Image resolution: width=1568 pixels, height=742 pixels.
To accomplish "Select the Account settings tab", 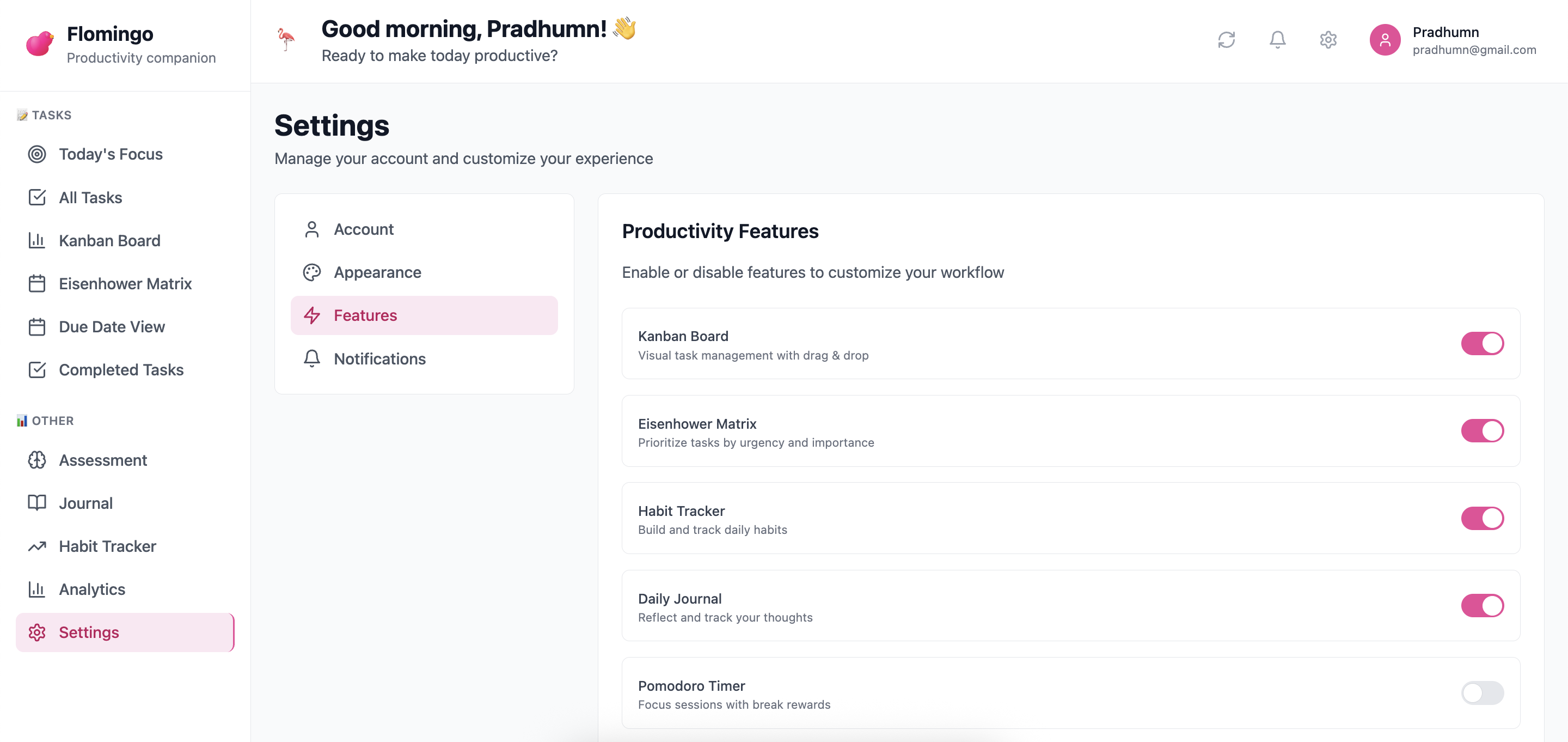I will pos(363,229).
